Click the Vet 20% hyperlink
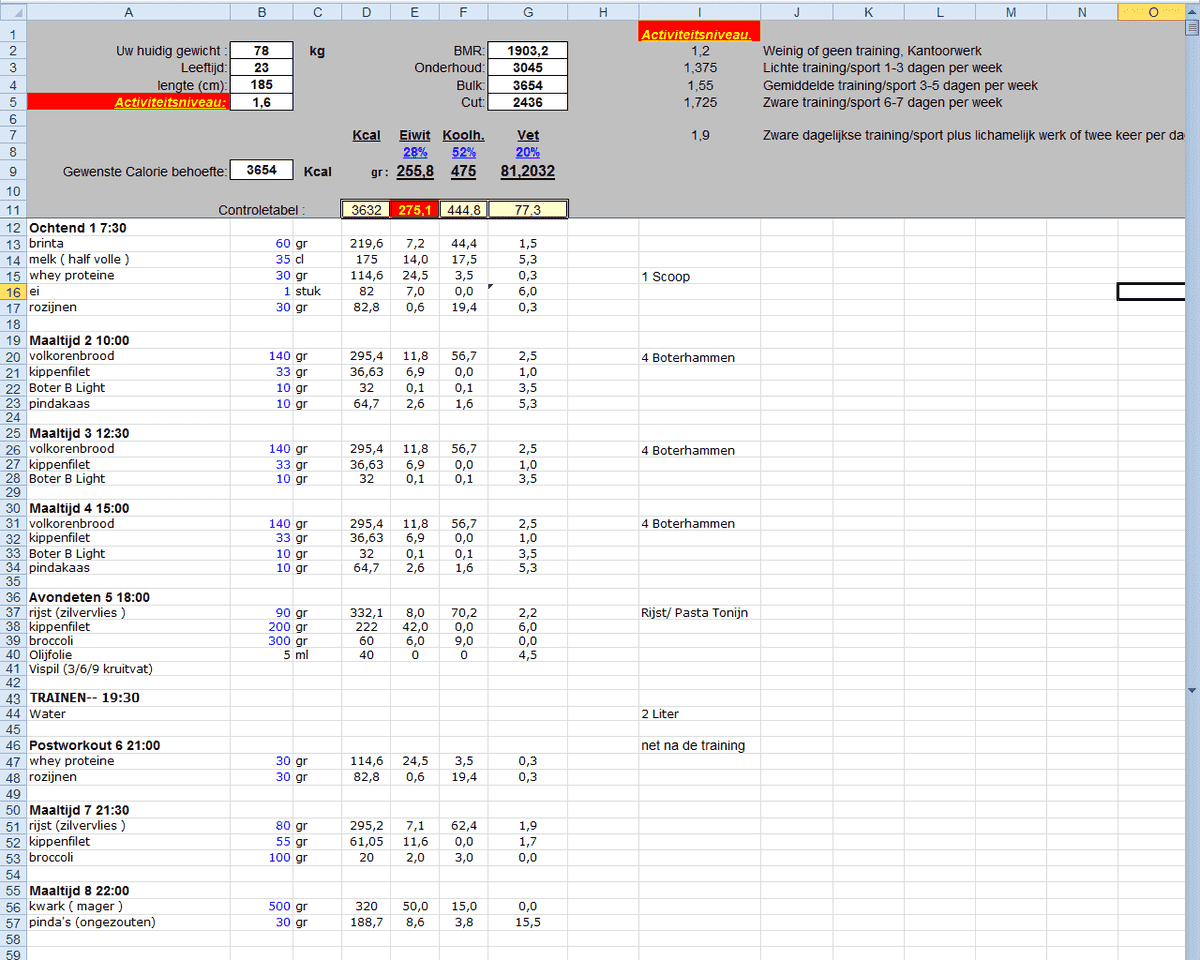 (x=527, y=152)
